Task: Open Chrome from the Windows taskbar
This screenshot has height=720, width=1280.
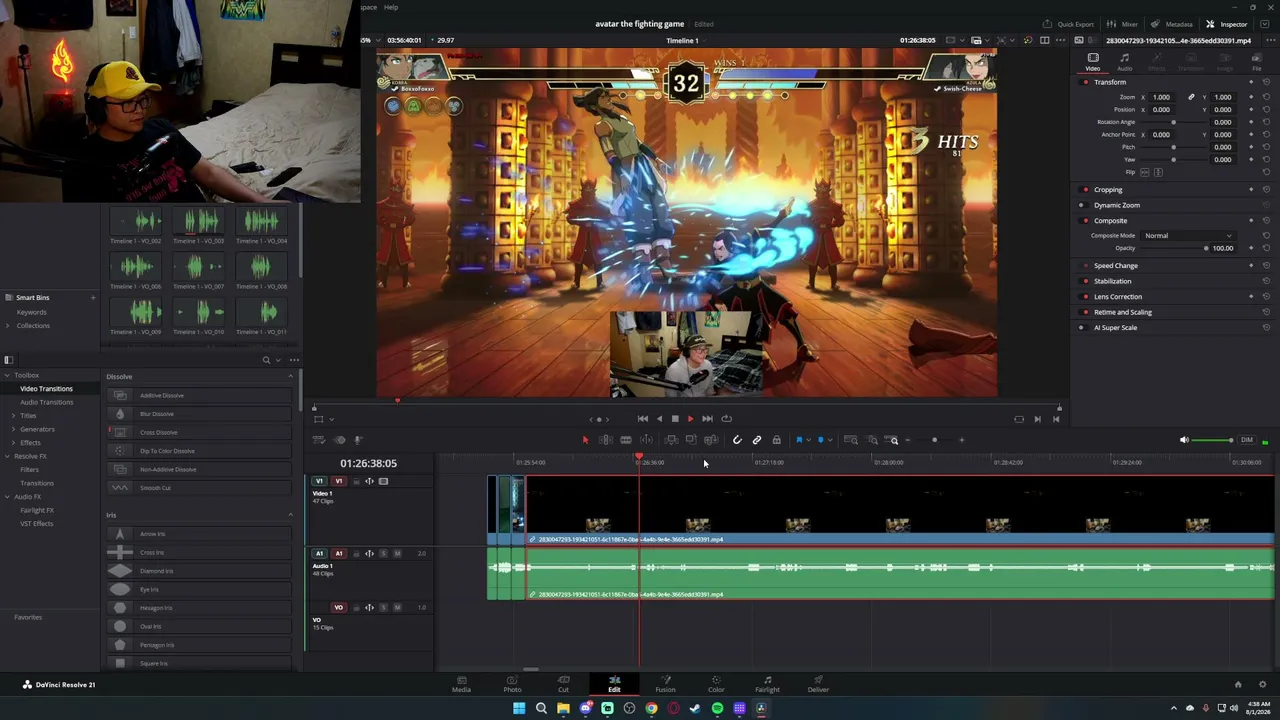Action: coord(651,708)
